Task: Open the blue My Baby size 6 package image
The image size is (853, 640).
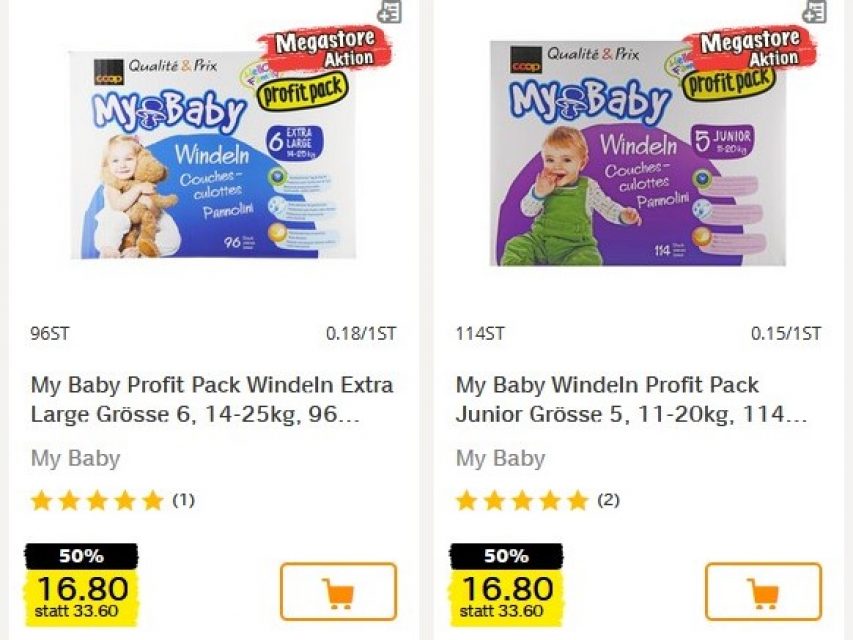Action: 212,154
